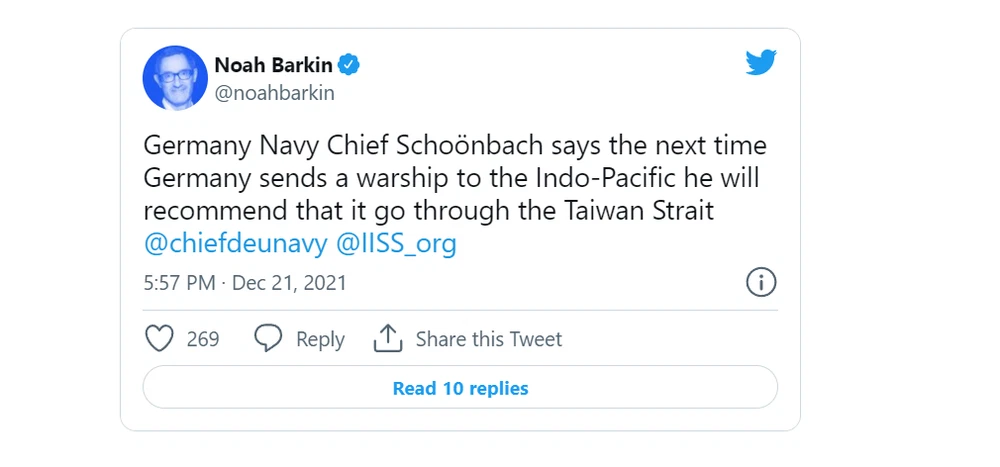
Task: Open Twitter via the blue bird logo
Action: pos(761,63)
